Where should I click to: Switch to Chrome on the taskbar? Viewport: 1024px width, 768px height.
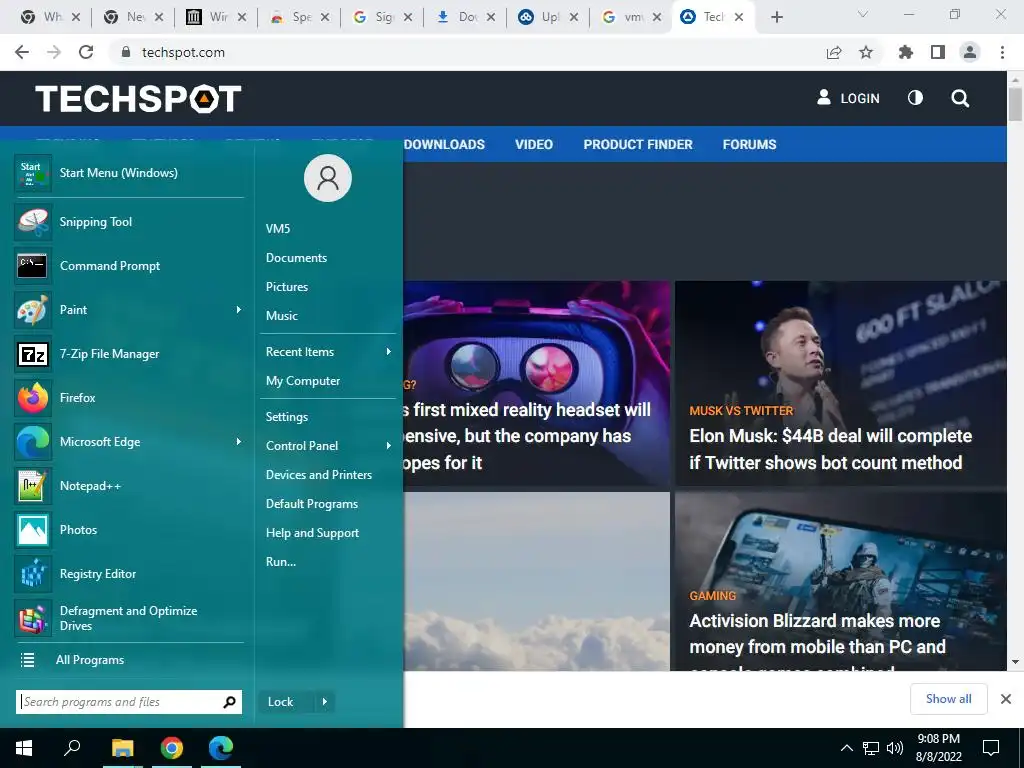click(x=172, y=748)
